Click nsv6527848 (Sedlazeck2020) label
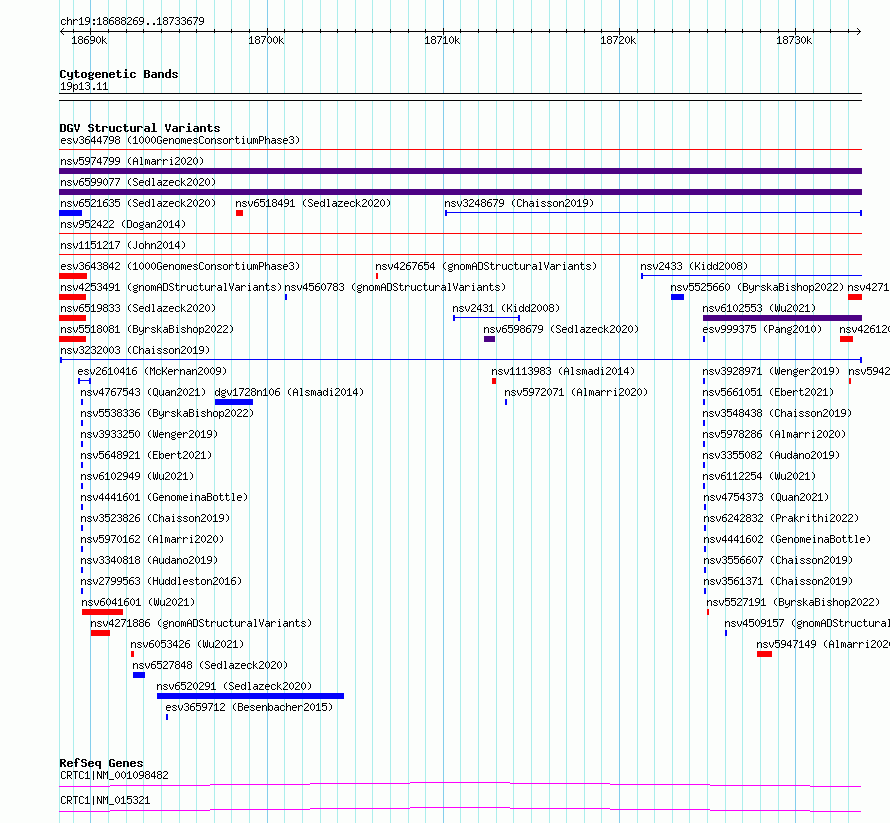The height and width of the screenshot is (823, 890). (x=210, y=665)
